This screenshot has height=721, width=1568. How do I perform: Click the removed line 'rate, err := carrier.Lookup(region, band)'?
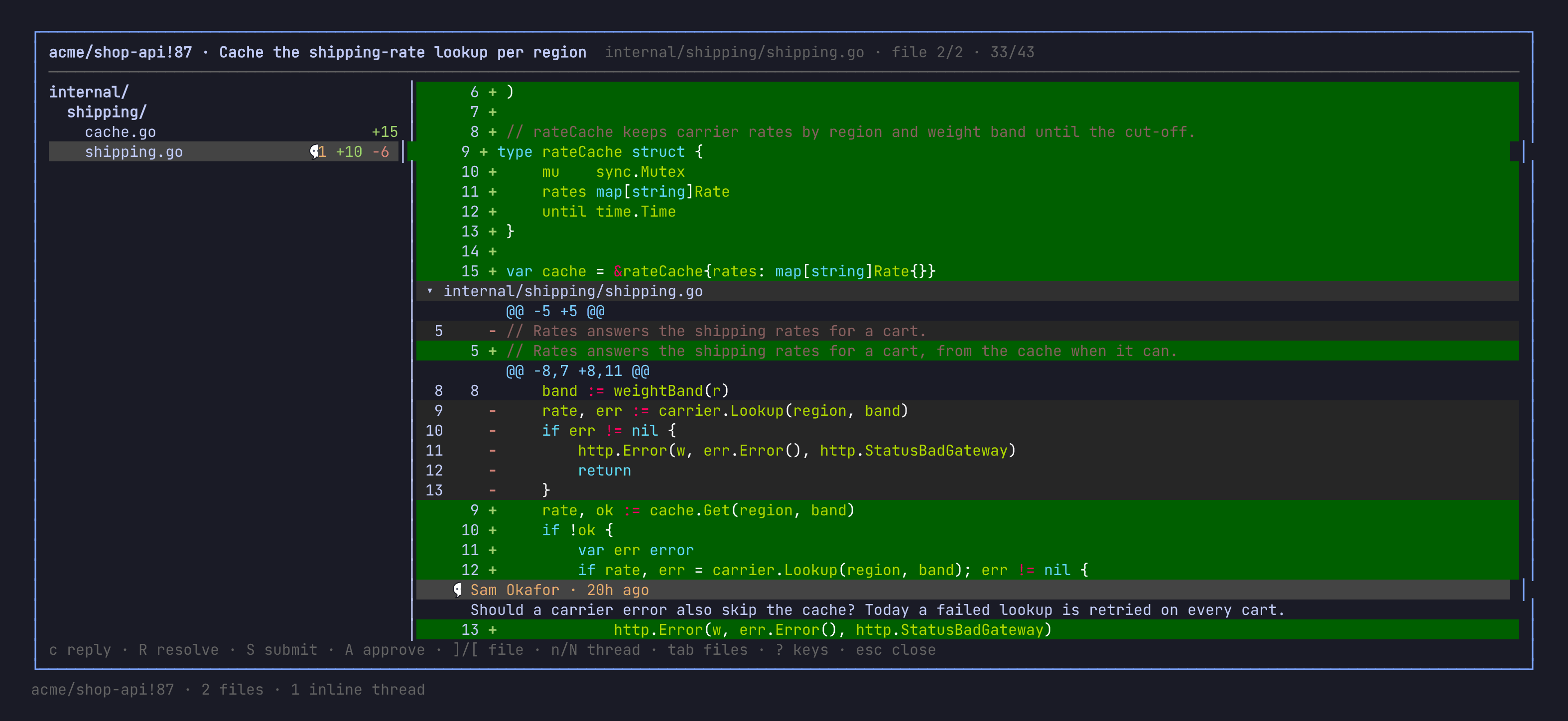pos(968,411)
